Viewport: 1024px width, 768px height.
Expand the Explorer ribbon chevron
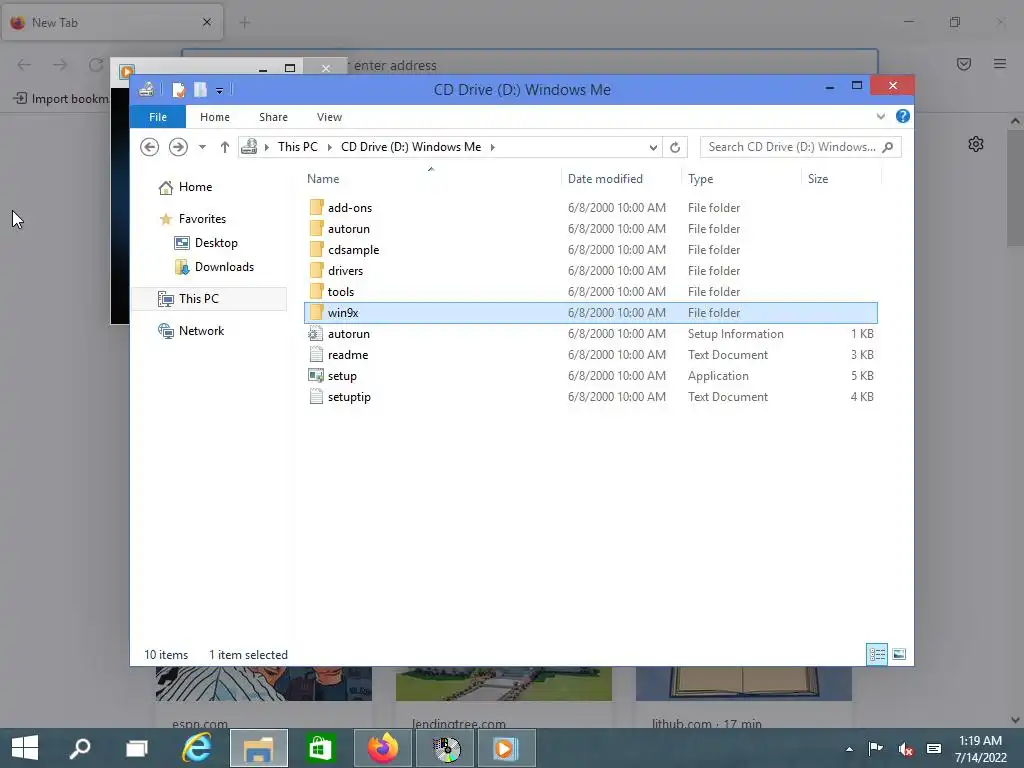880,116
